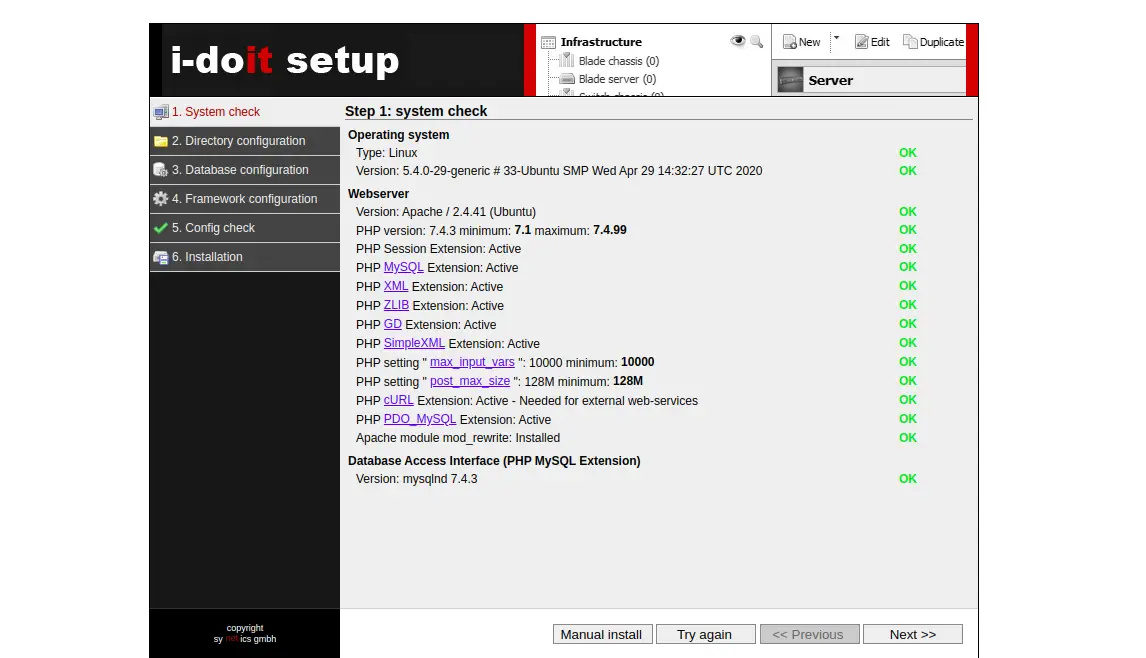Click the Infrastructure label in header

click(x=601, y=42)
